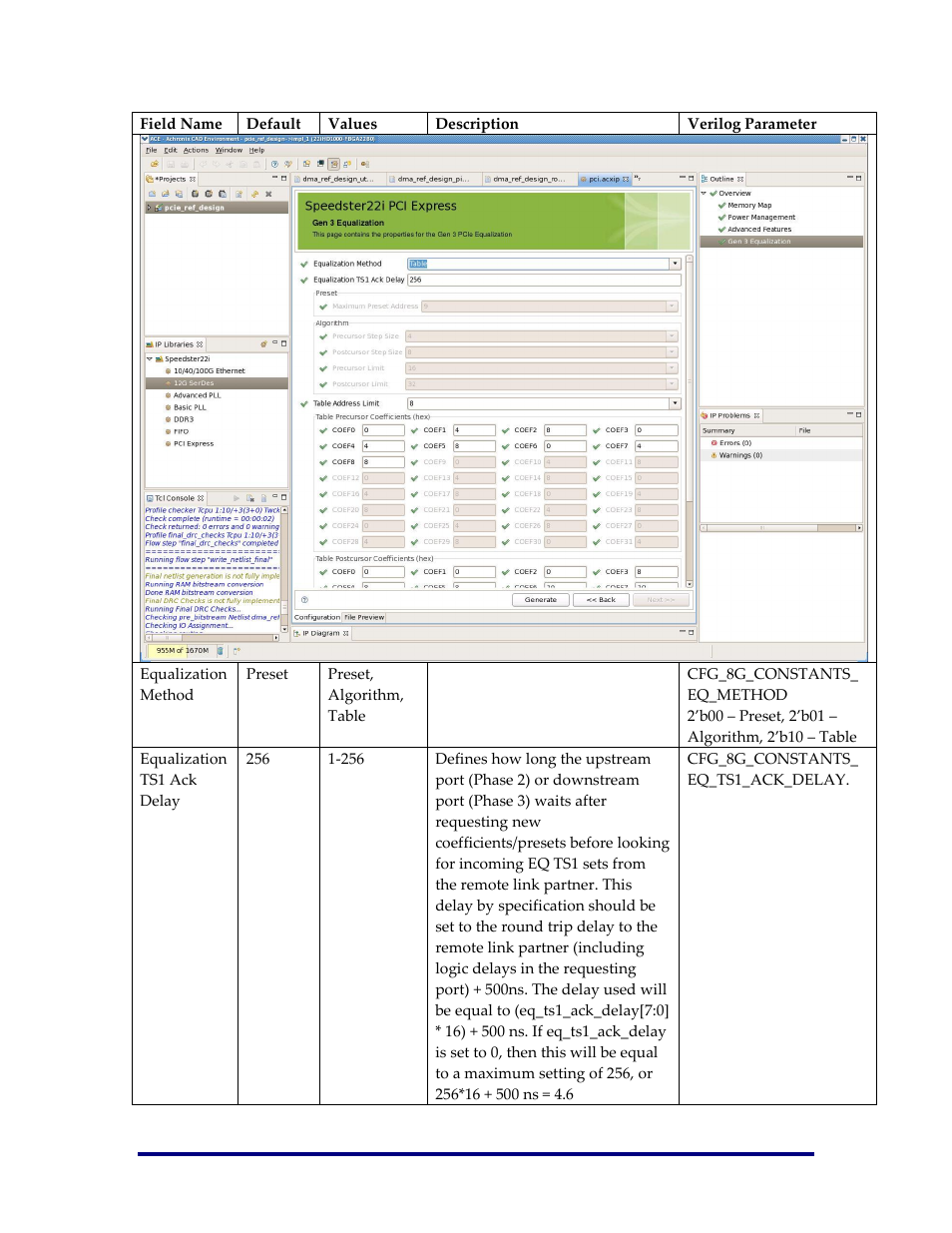Click the toolbar icon right of the Help question-mark icon
This screenshot has height=1233, width=952.
pyautogui.click(x=287, y=164)
